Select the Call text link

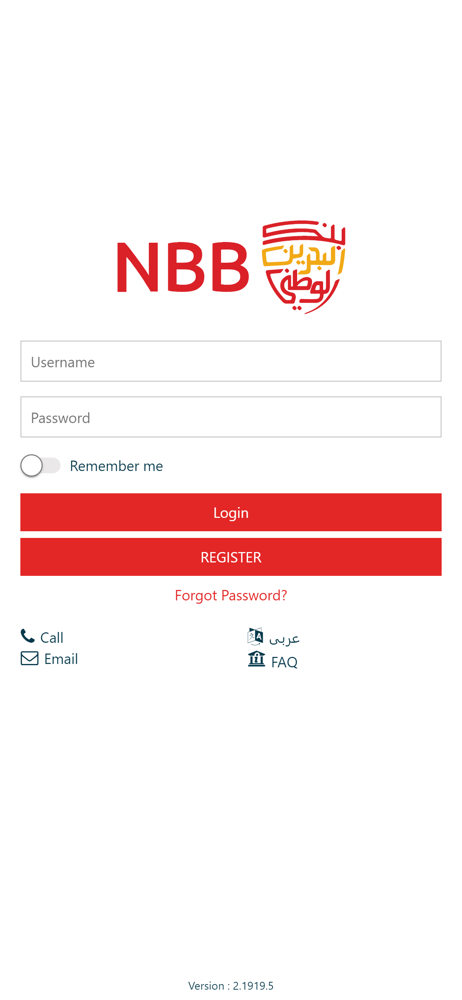click(x=52, y=638)
